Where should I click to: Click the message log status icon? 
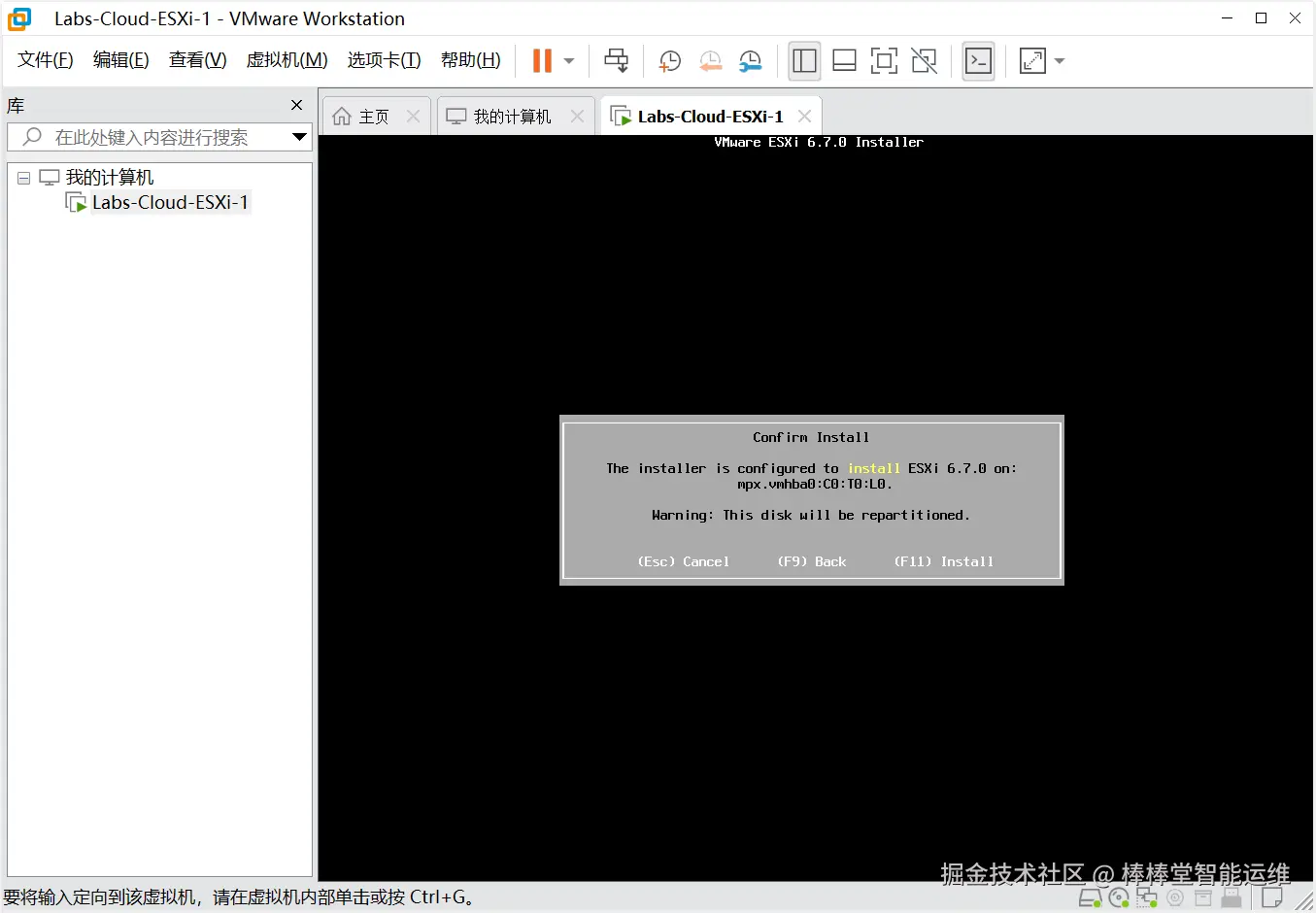click(1272, 897)
